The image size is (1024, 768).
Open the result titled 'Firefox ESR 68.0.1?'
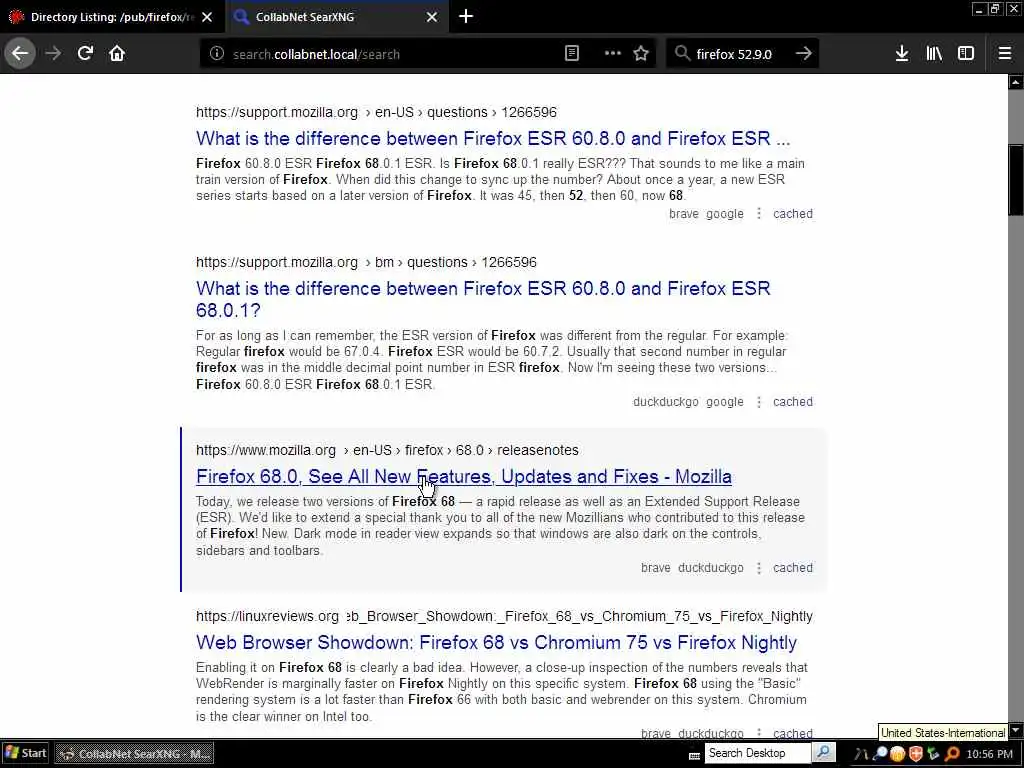pos(483,299)
